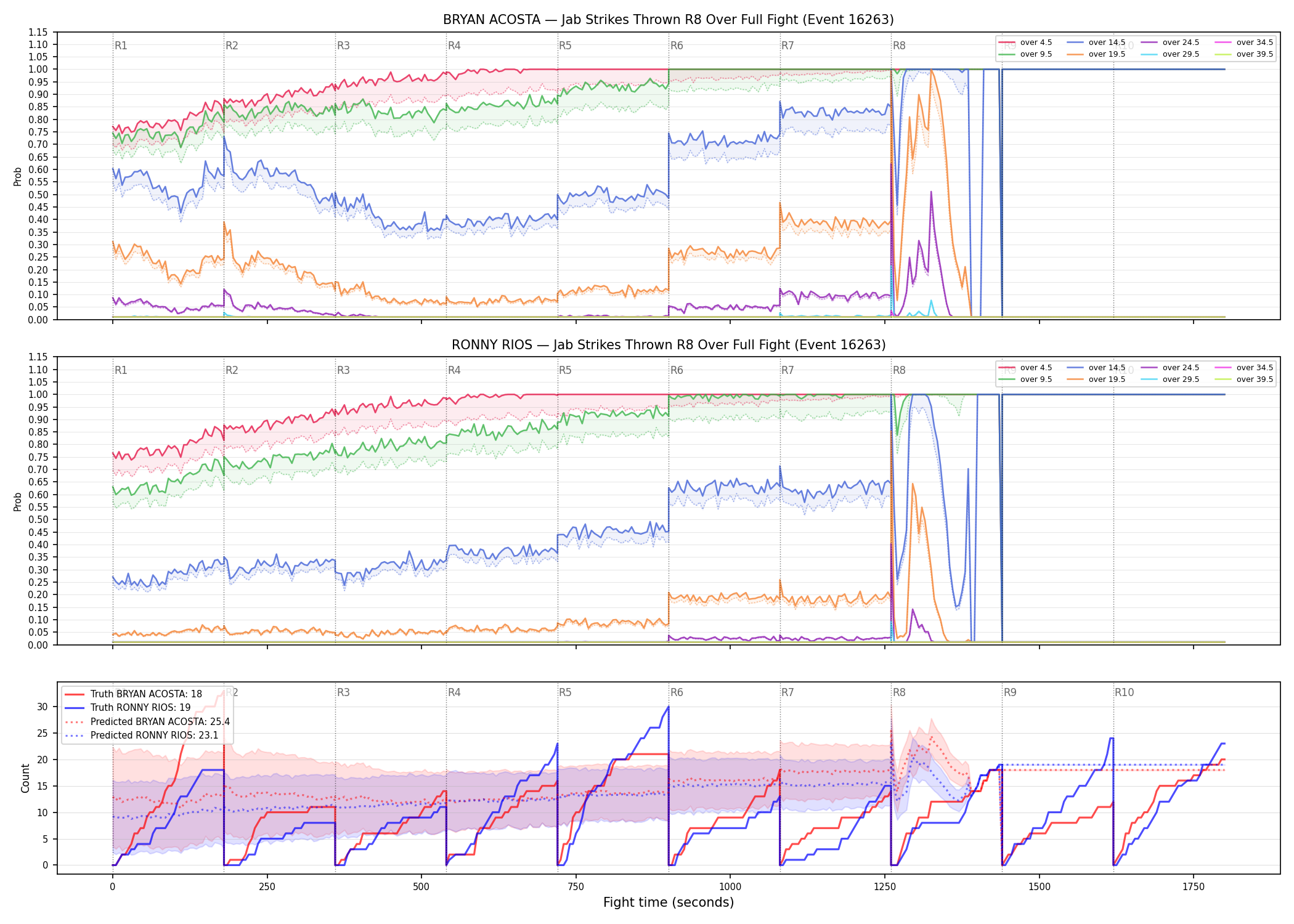Click the 25 tick on Count axis

point(43,734)
